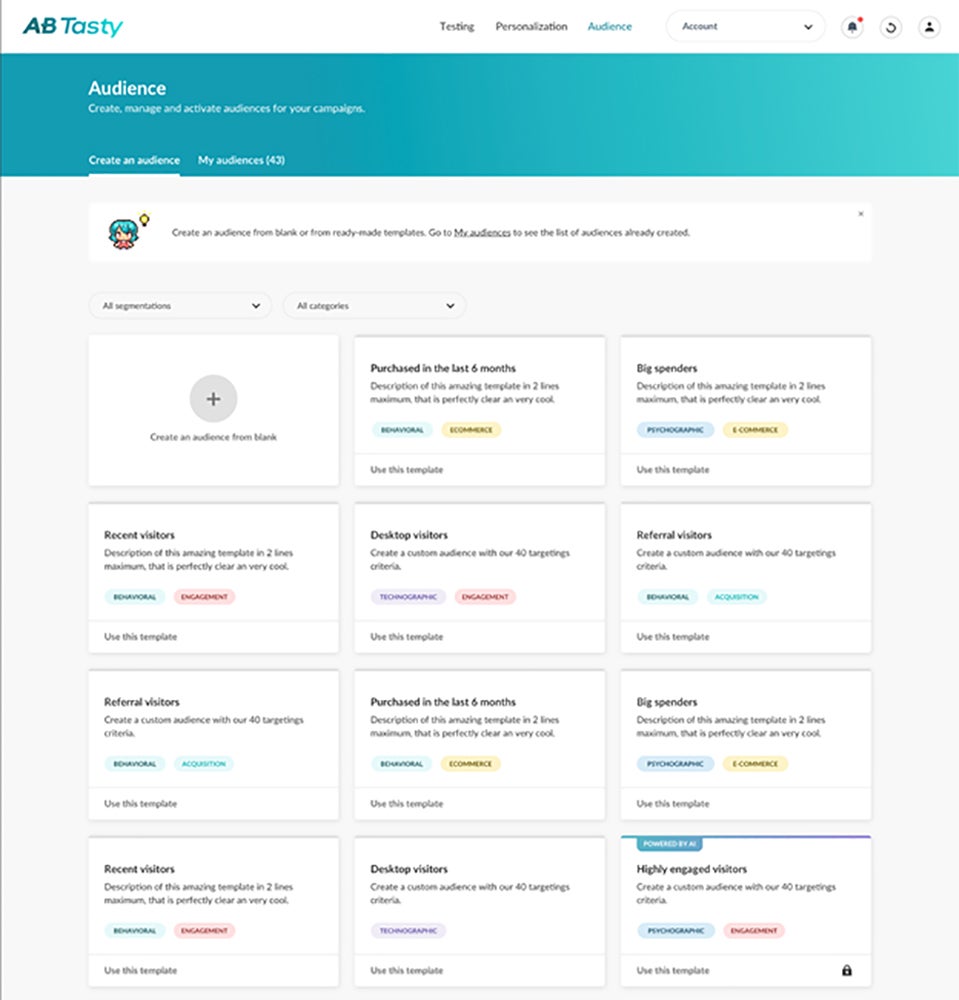Dismiss the info banner with the X
The width and height of the screenshot is (959, 1000).
click(860, 214)
